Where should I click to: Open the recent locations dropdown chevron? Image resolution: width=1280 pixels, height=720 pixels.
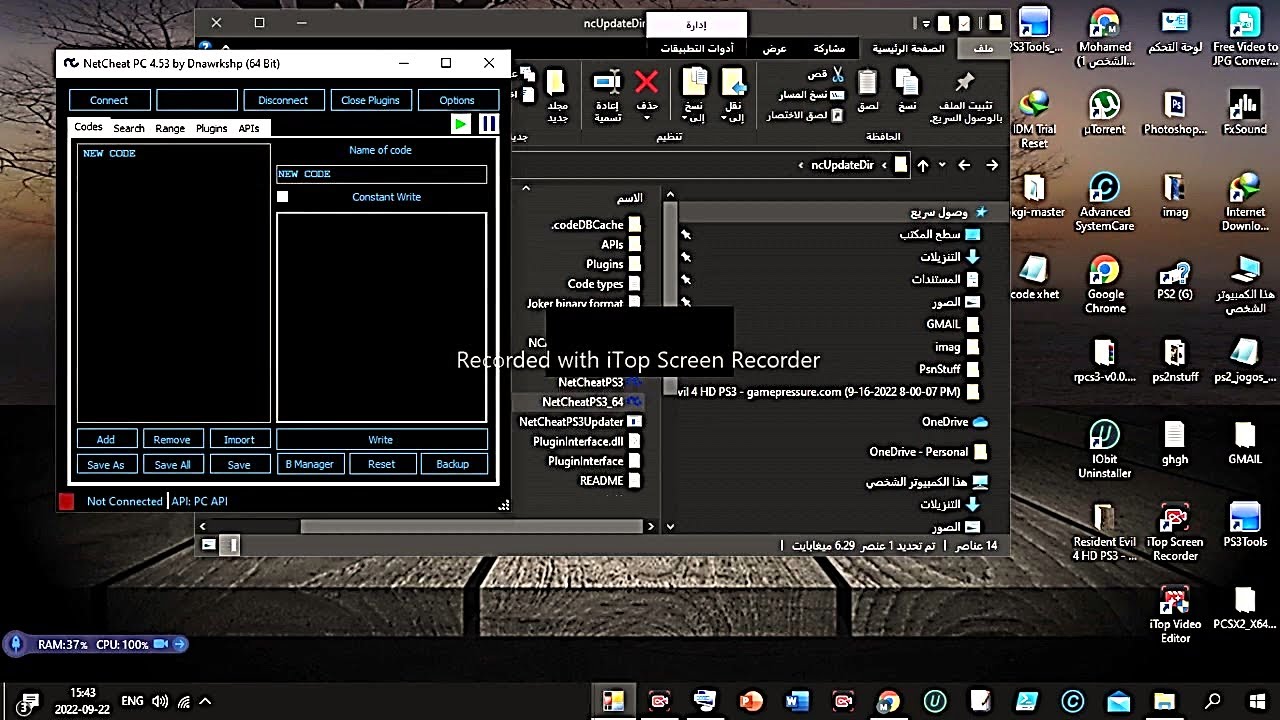click(x=942, y=165)
